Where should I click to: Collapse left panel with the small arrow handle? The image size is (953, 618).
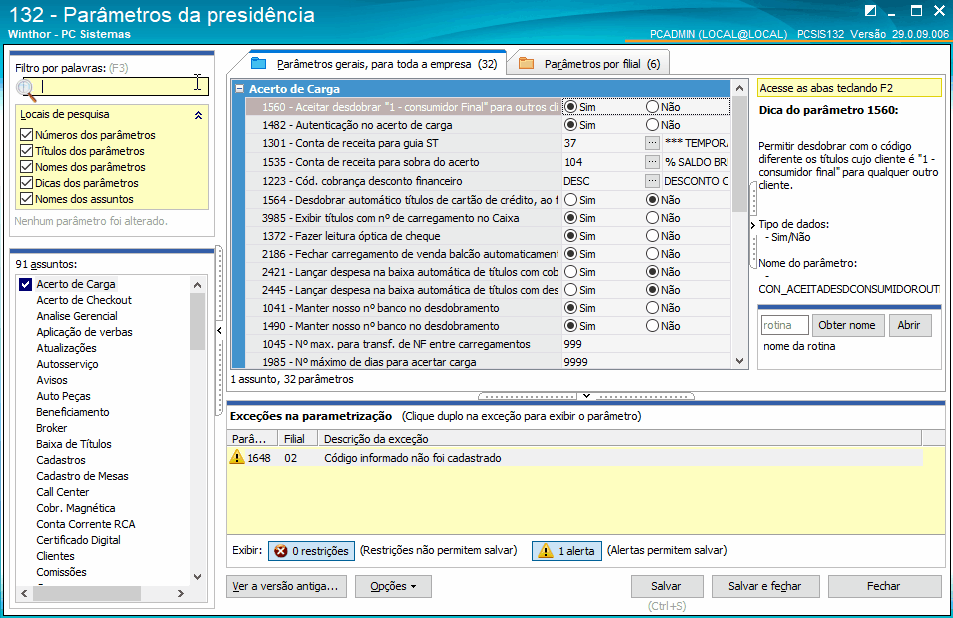219,331
